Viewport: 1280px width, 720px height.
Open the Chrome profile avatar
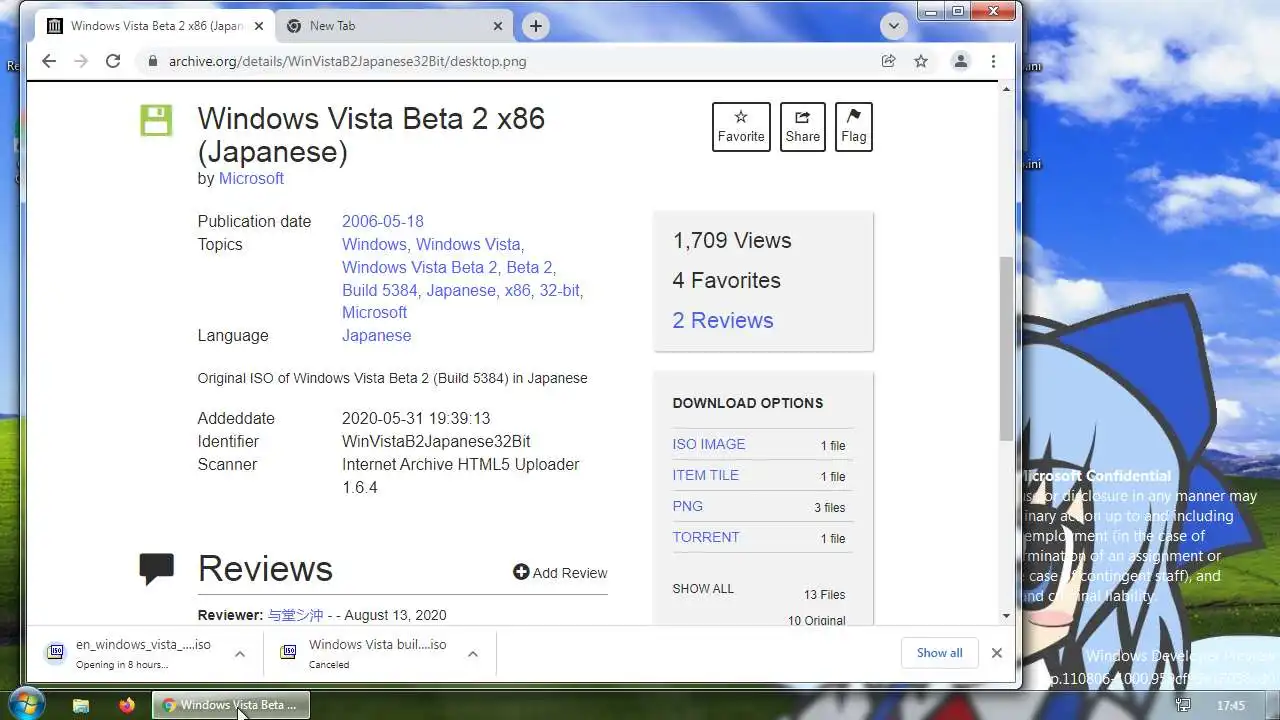point(960,61)
